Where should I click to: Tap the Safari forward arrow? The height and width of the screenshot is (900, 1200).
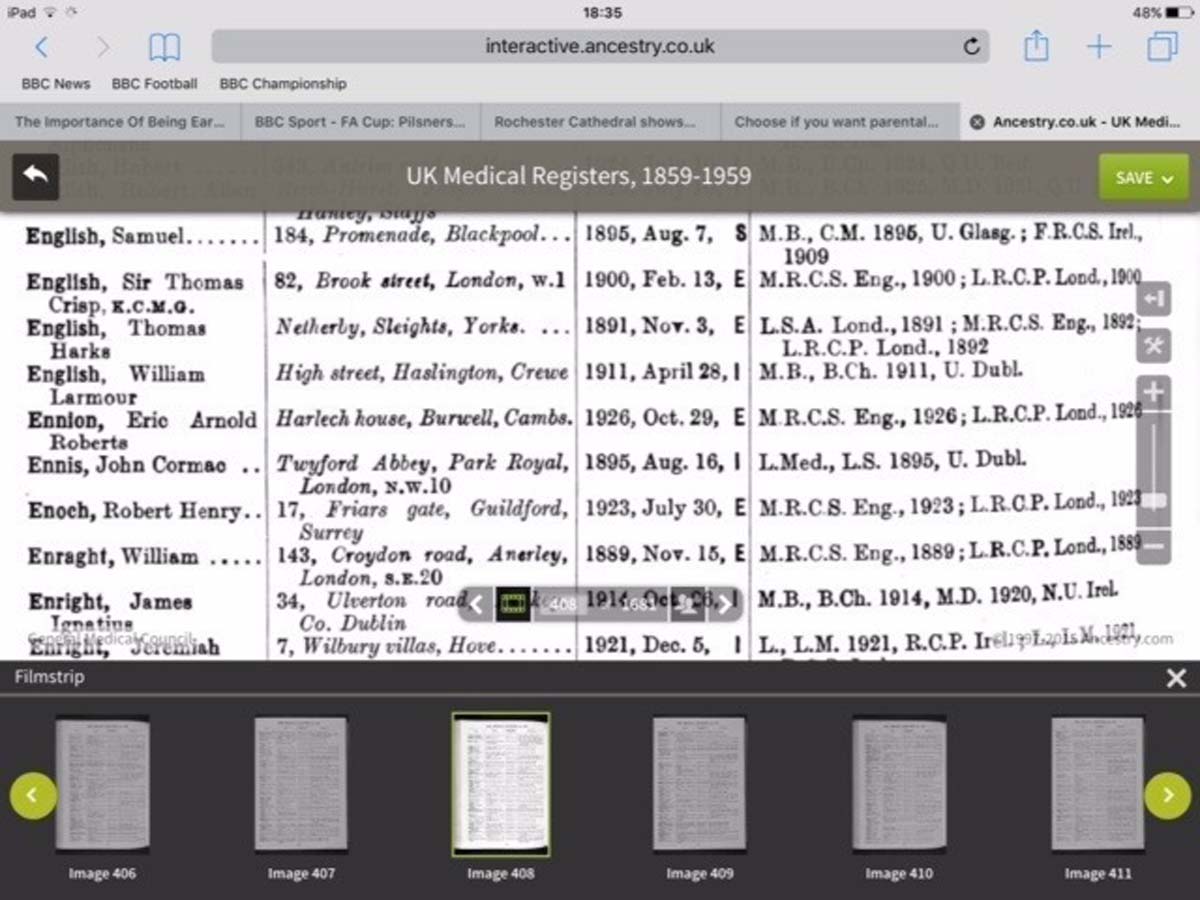coord(102,46)
